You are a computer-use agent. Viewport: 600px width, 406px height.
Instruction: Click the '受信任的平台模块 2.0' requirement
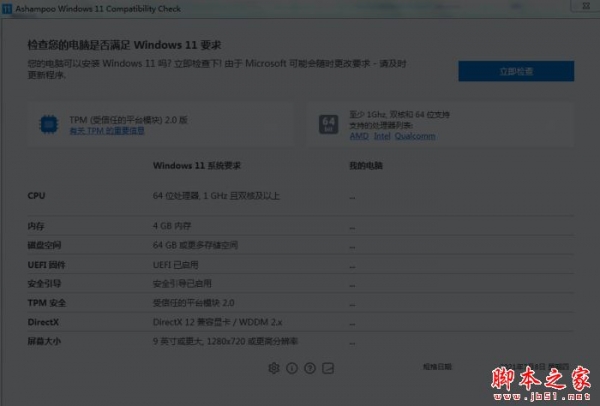coord(194,303)
